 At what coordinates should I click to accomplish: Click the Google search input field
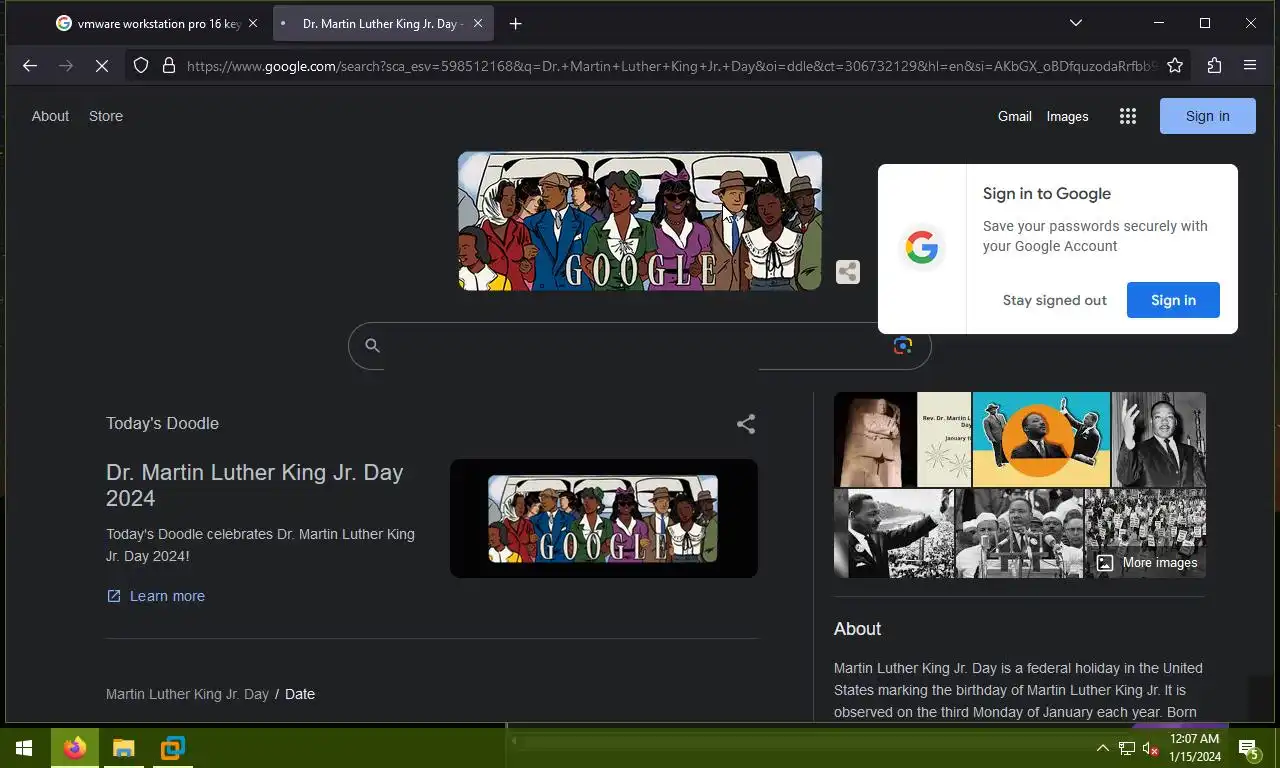(640, 346)
